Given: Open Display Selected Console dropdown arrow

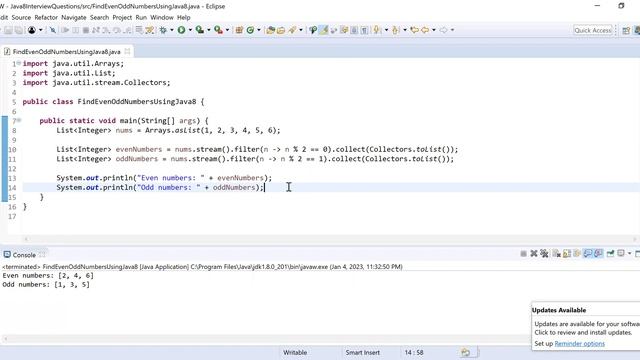Looking at the screenshot, I should (629, 253).
